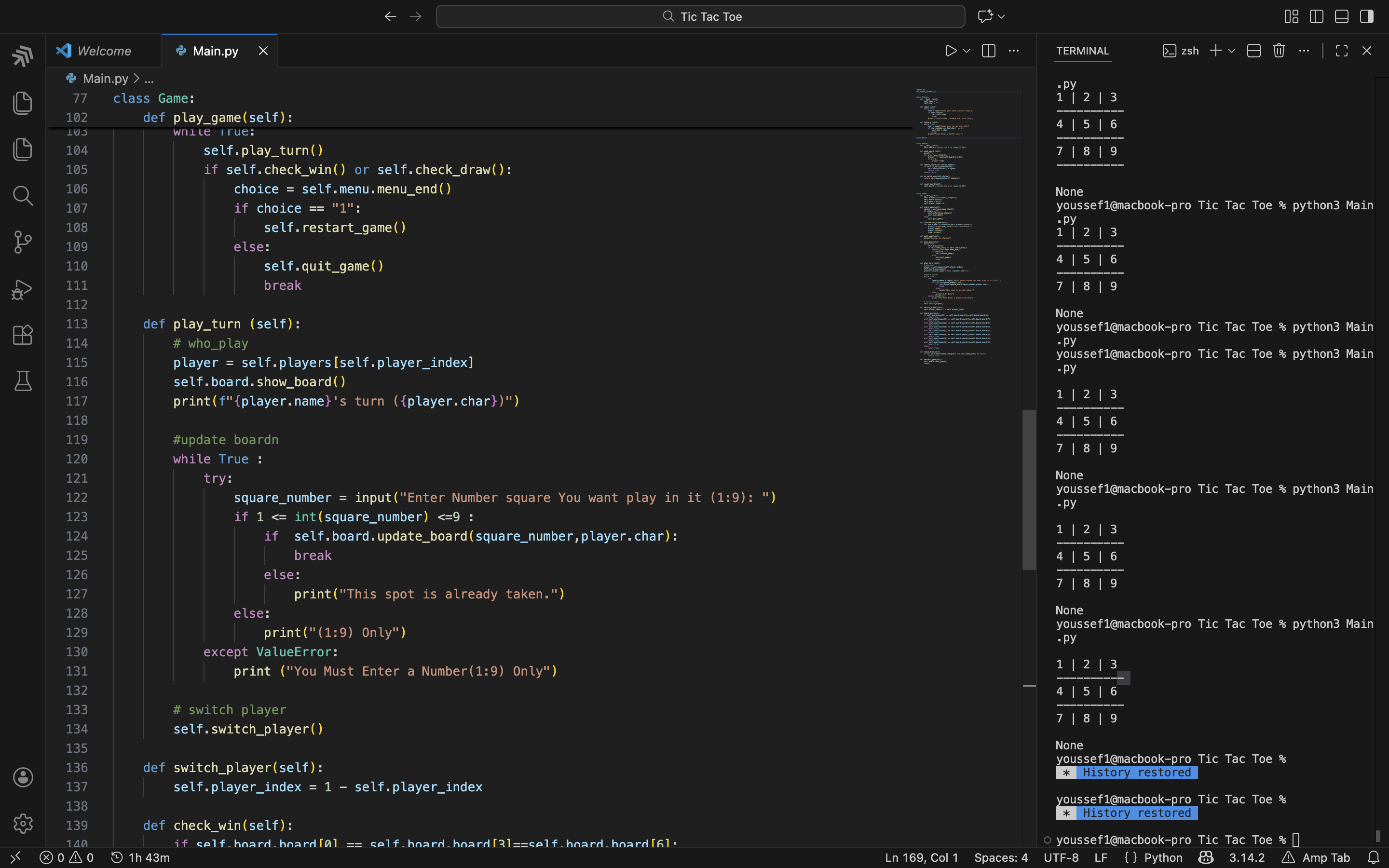Toggle the bottom panel layout button
Image resolution: width=1389 pixels, height=868 pixels.
point(1341,17)
